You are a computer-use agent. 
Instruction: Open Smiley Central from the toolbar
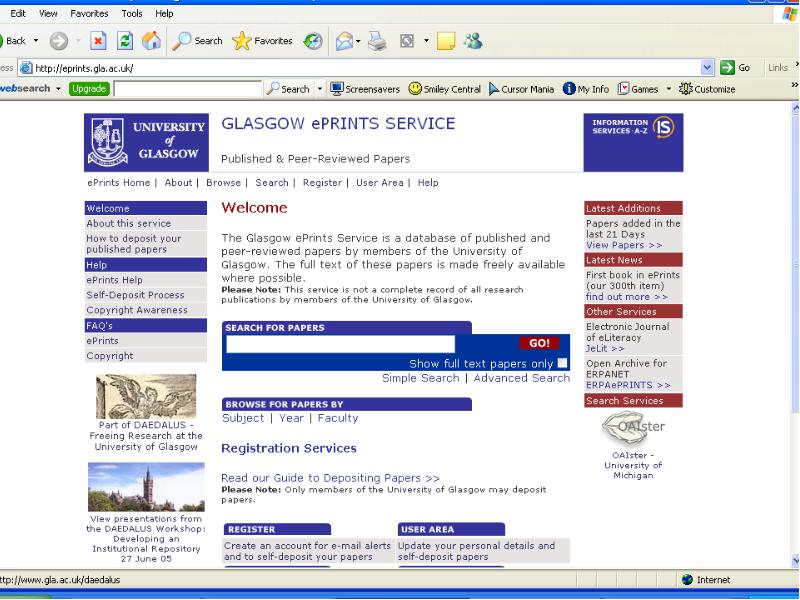click(x=445, y=89)
